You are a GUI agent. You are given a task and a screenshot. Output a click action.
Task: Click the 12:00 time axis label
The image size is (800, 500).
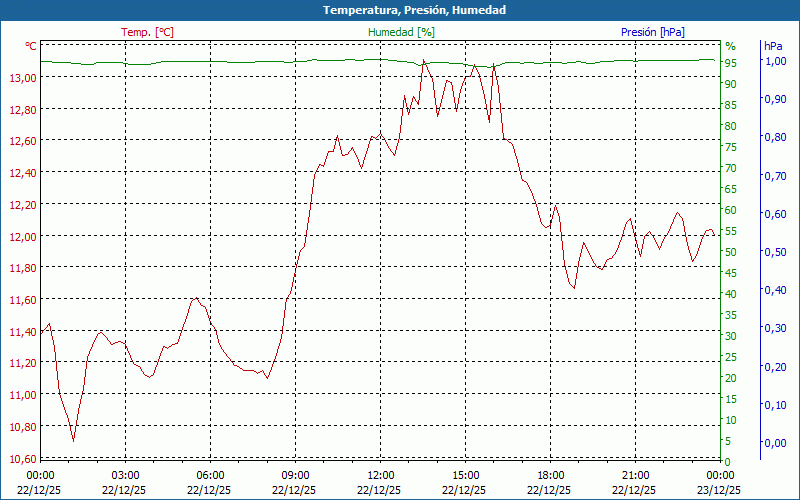(x=381, y=475)
